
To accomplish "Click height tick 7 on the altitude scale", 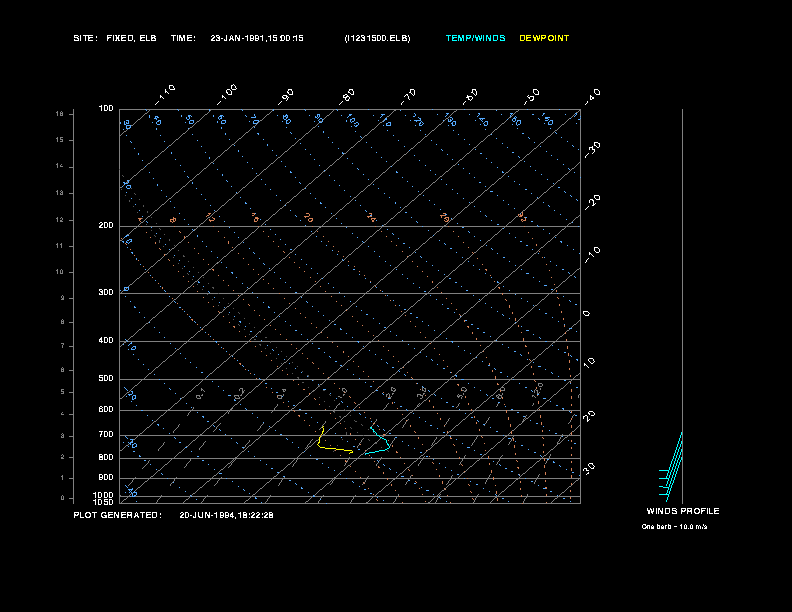I will click(63, 346).
